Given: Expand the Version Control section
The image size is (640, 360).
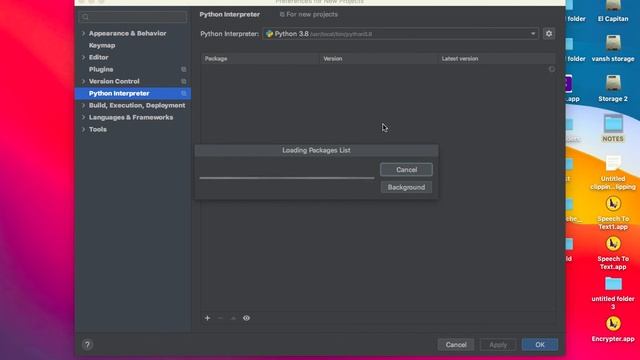Looking at the screenshot, I should 83,81.
